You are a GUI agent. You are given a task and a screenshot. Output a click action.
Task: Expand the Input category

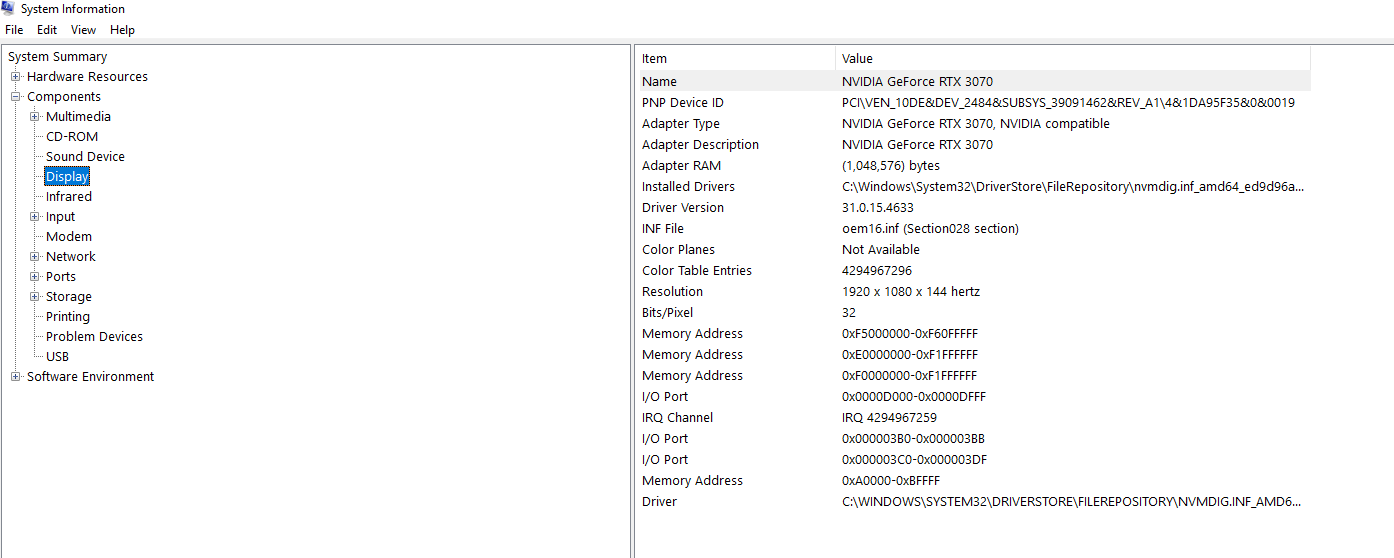35,217
